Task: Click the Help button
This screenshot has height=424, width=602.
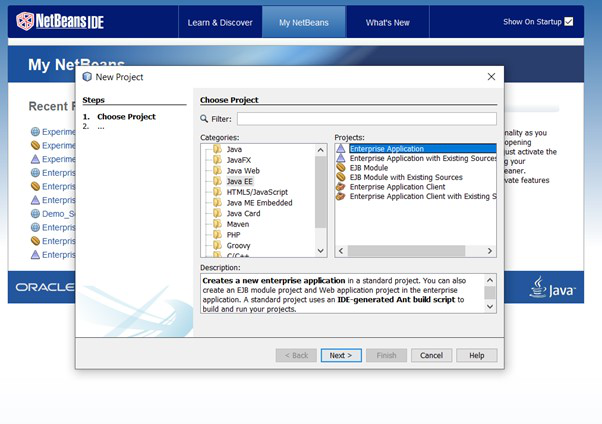Action: click(x=477, y=355)
